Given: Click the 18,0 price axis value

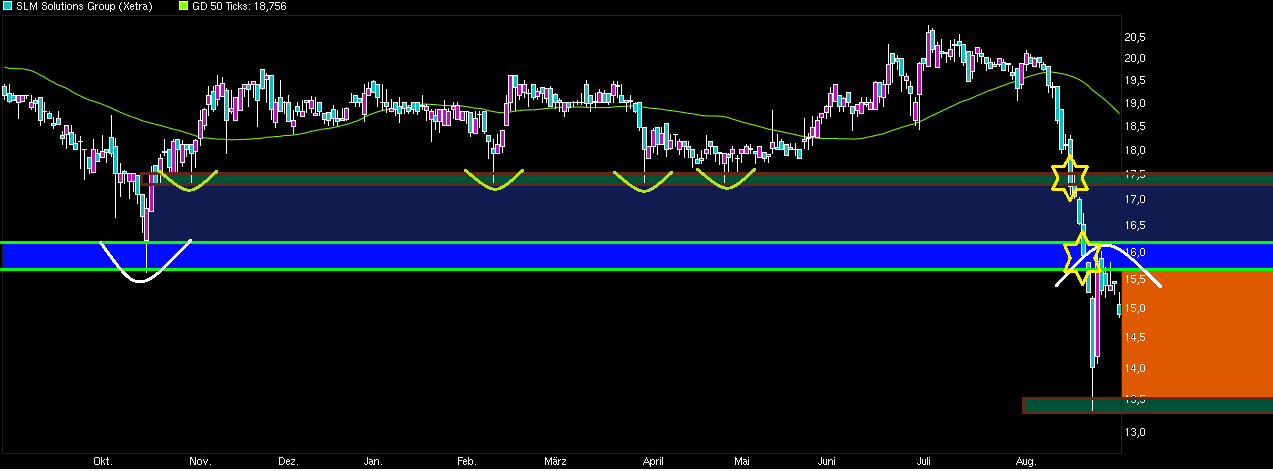Looking at the screenshot, I should tap(1135, 151).
